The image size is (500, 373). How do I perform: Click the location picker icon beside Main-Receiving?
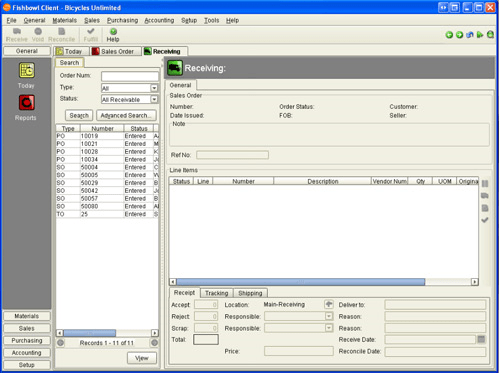click(x=329, y=304)
